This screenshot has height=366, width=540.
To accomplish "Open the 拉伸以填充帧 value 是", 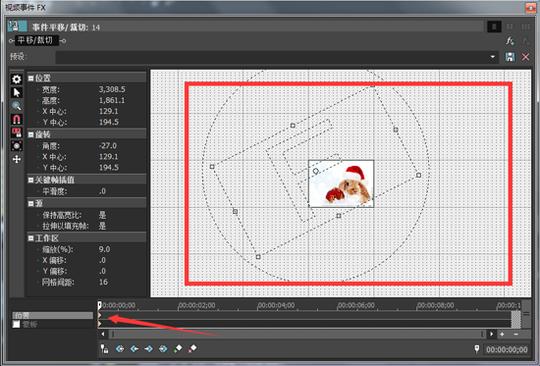I will pyautogui.click(x=102, y=226).
